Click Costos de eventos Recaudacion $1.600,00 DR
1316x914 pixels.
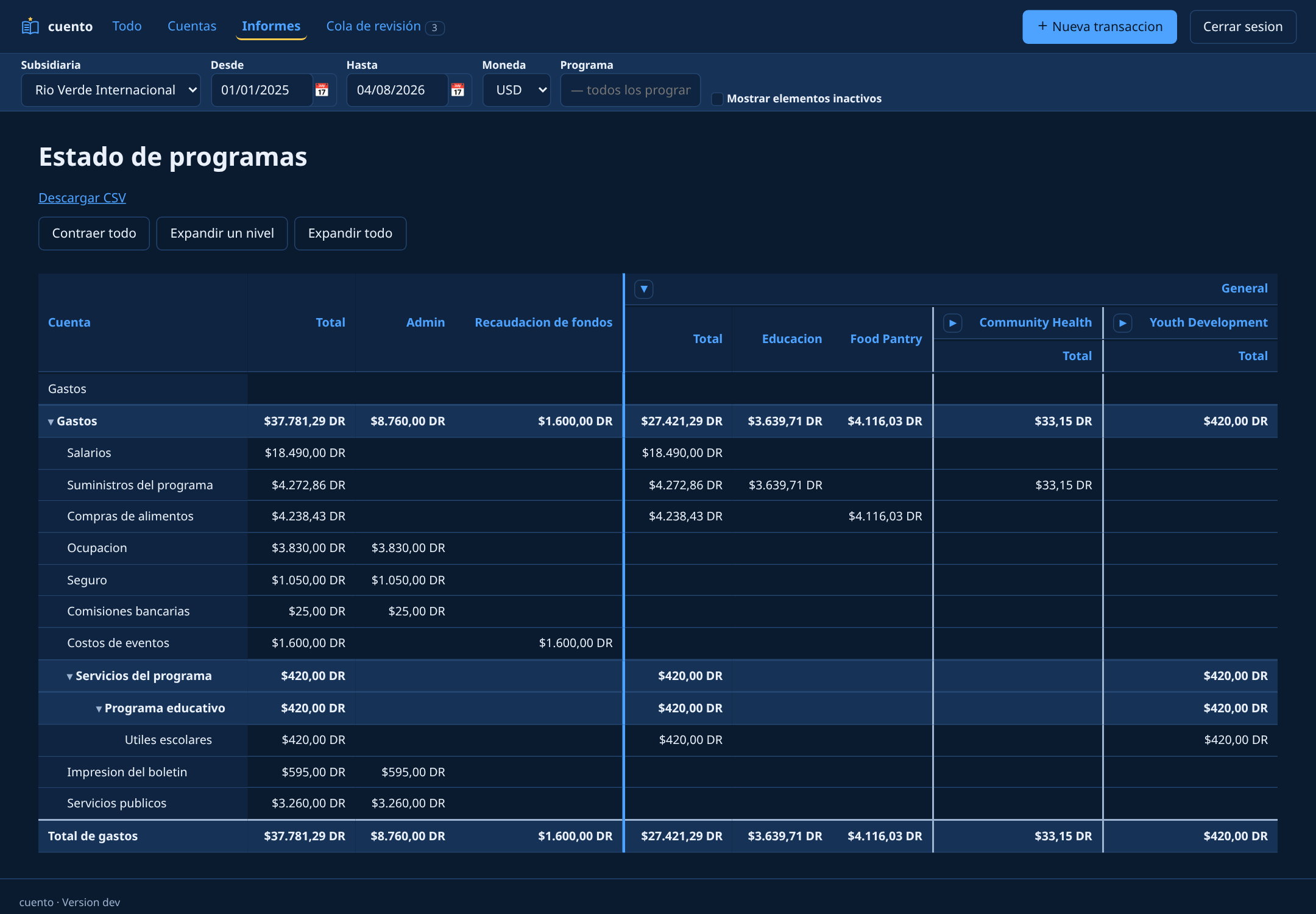pyautogui.click(x=576, y=643)
